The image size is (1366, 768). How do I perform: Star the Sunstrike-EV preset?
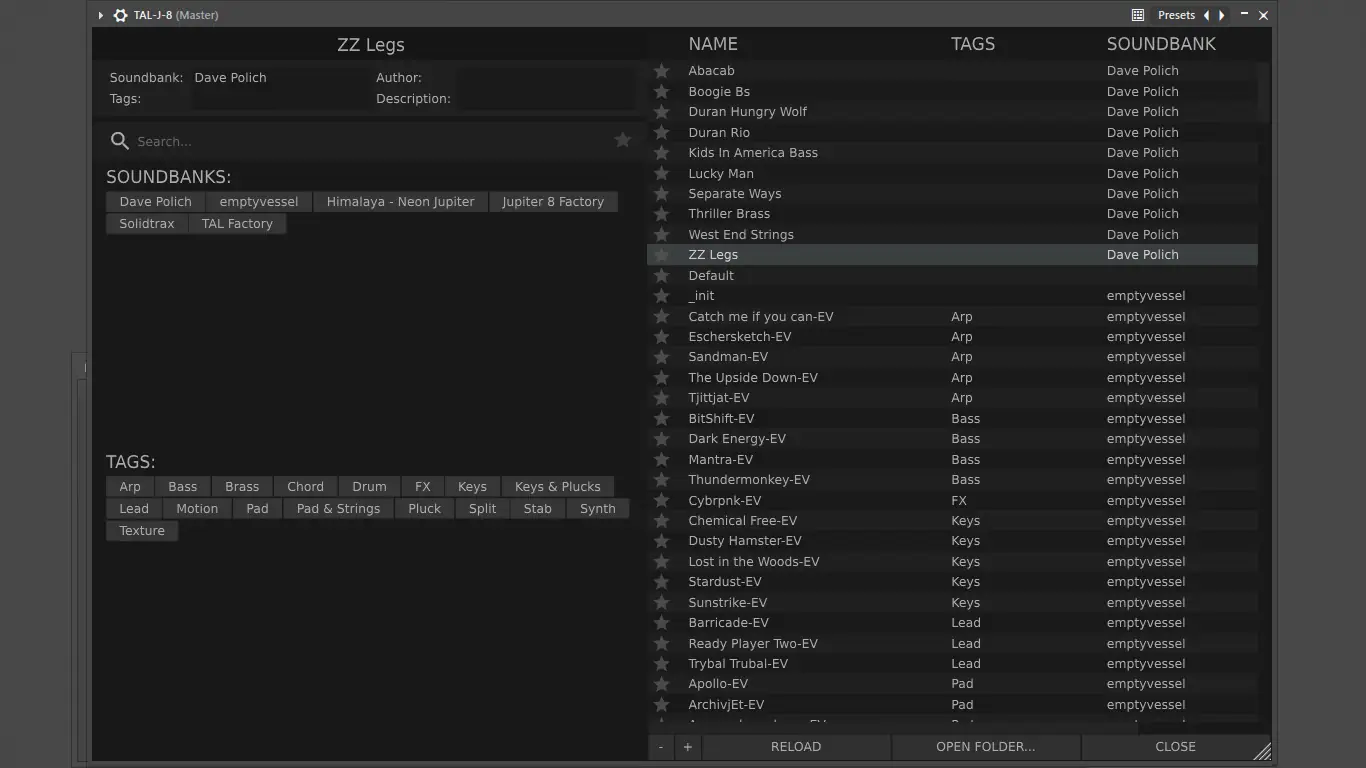[x=661, y=603]
